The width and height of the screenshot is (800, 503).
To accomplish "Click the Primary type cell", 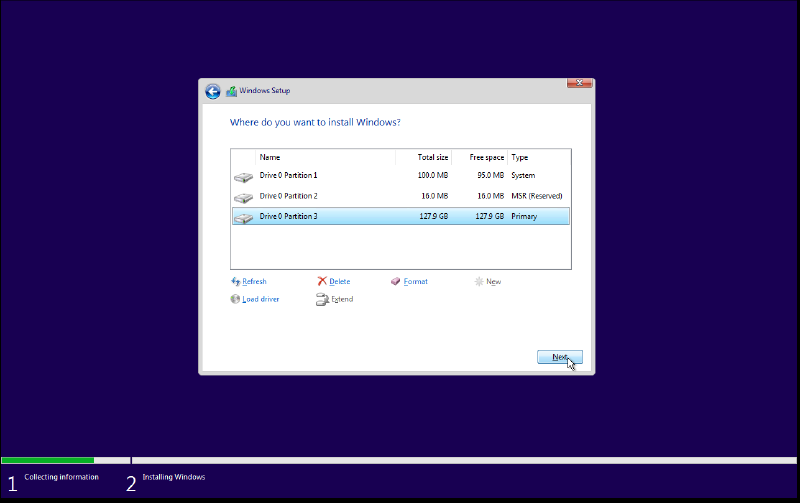I will 524,216.
